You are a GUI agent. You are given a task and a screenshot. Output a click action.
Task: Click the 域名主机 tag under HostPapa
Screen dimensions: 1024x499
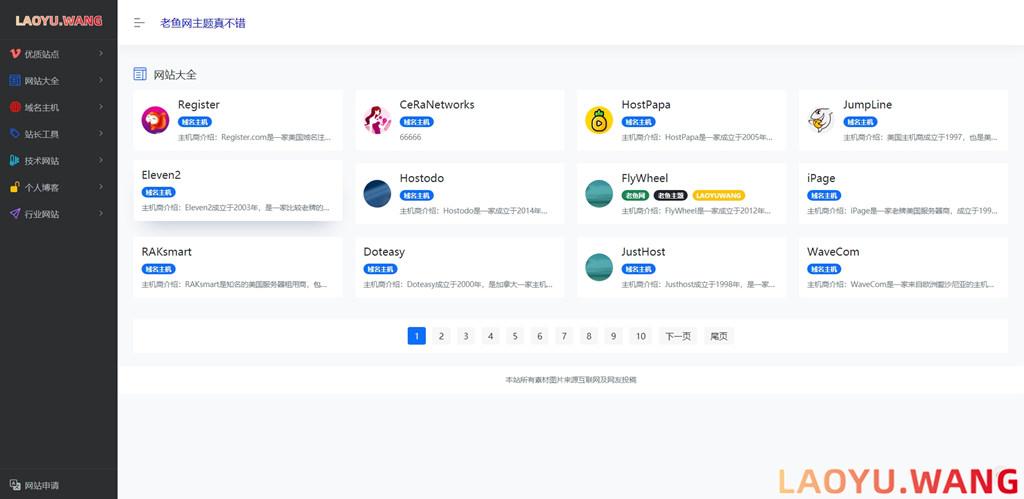[x=638, y=121]
